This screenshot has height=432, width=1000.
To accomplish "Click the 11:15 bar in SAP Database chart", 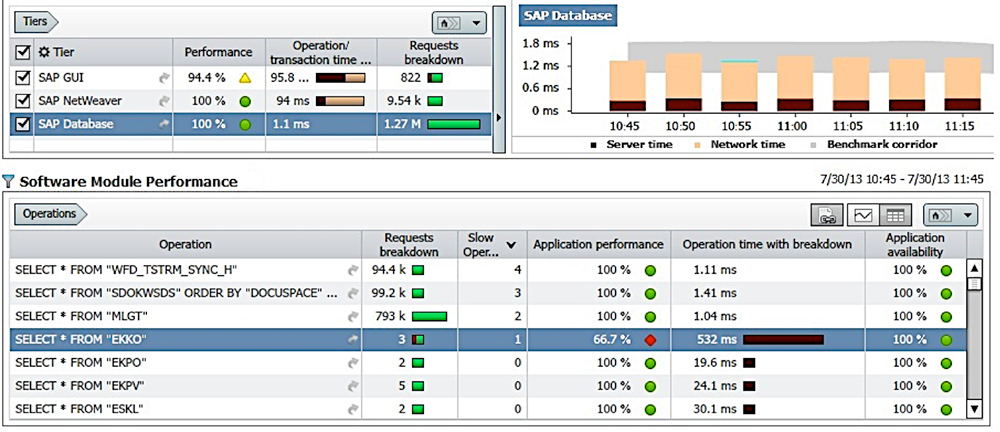I will pyautogui.click(x=963, y=85).
